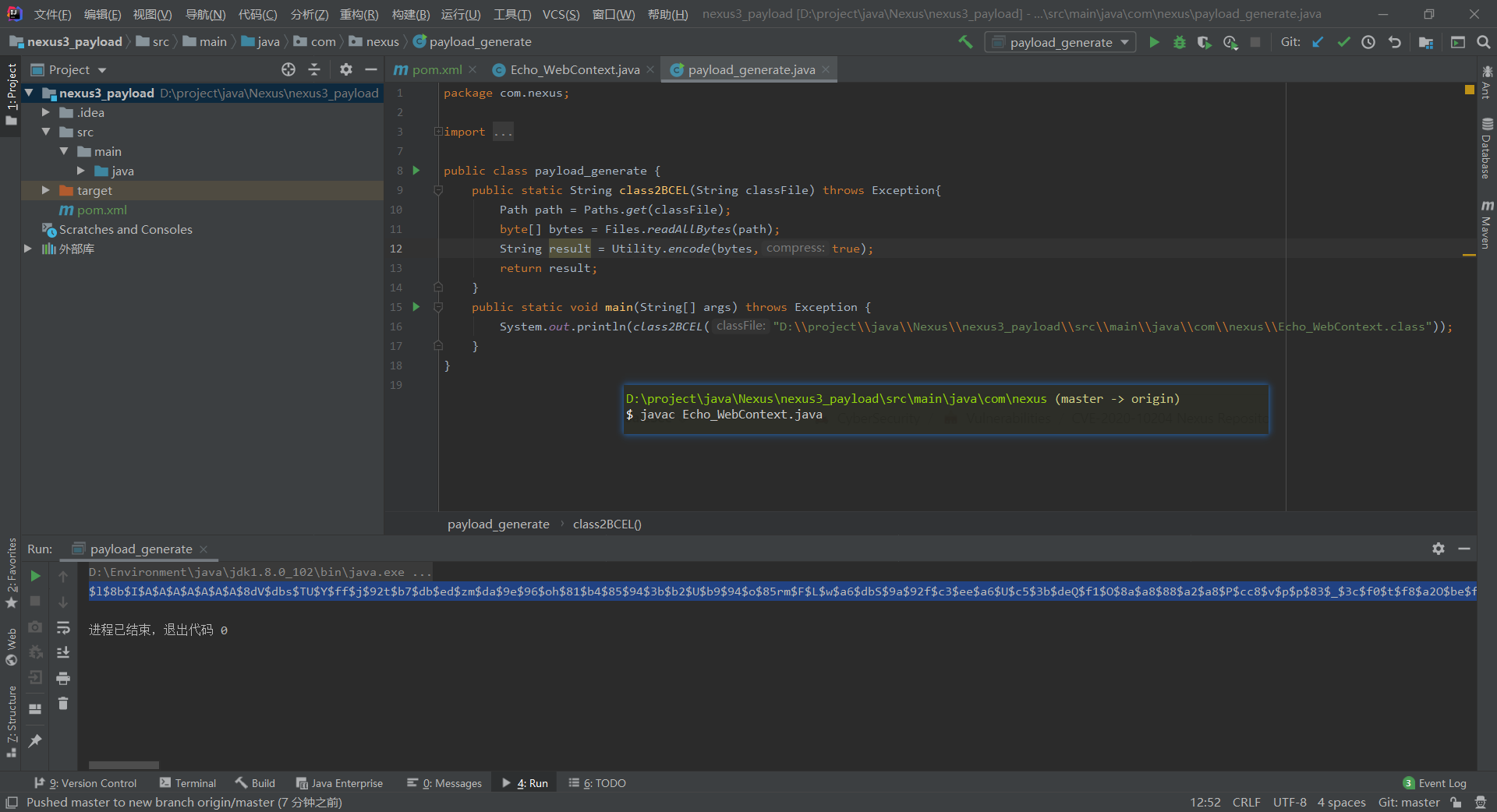Click the Debug bug icon
The height and width of the screenshot is (812, 1497).
pyautogui.click(x=1179, y=42)
